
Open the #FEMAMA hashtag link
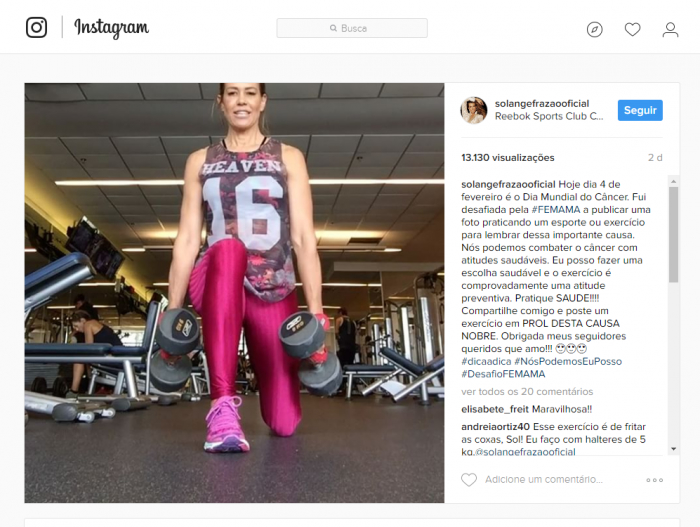[556, 209]
